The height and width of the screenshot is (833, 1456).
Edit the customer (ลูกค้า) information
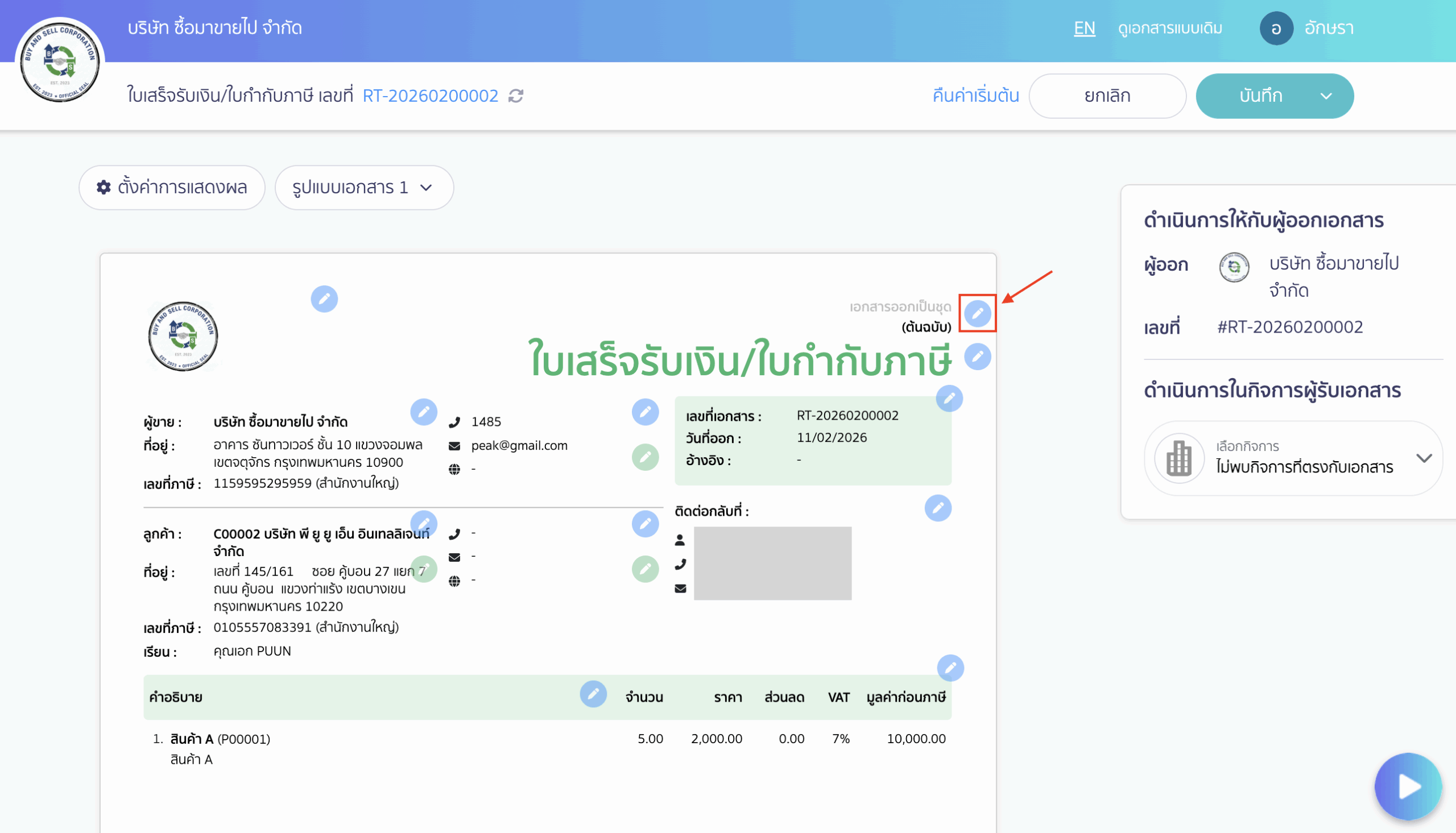[424, 524]
